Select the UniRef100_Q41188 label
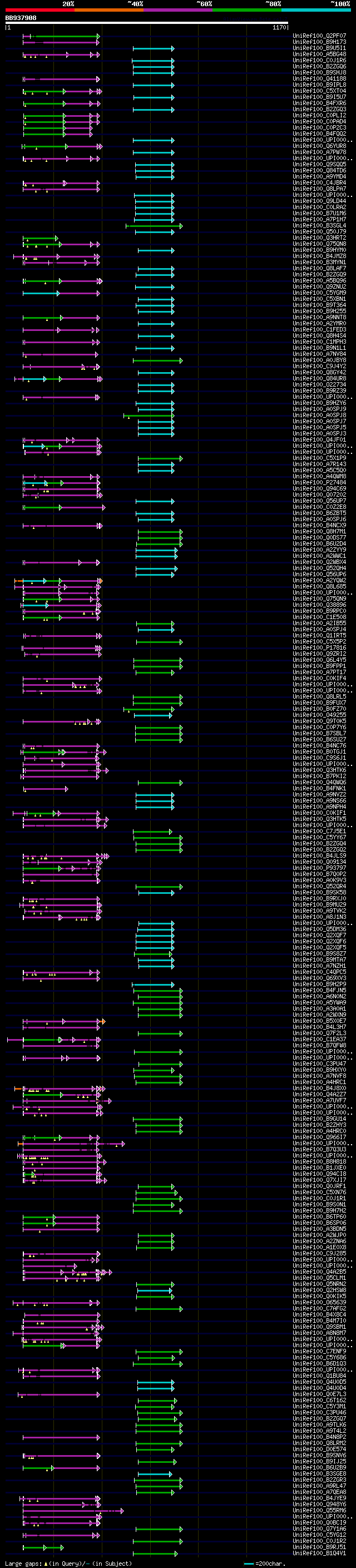356x1568 pixels. click(319, 78)
